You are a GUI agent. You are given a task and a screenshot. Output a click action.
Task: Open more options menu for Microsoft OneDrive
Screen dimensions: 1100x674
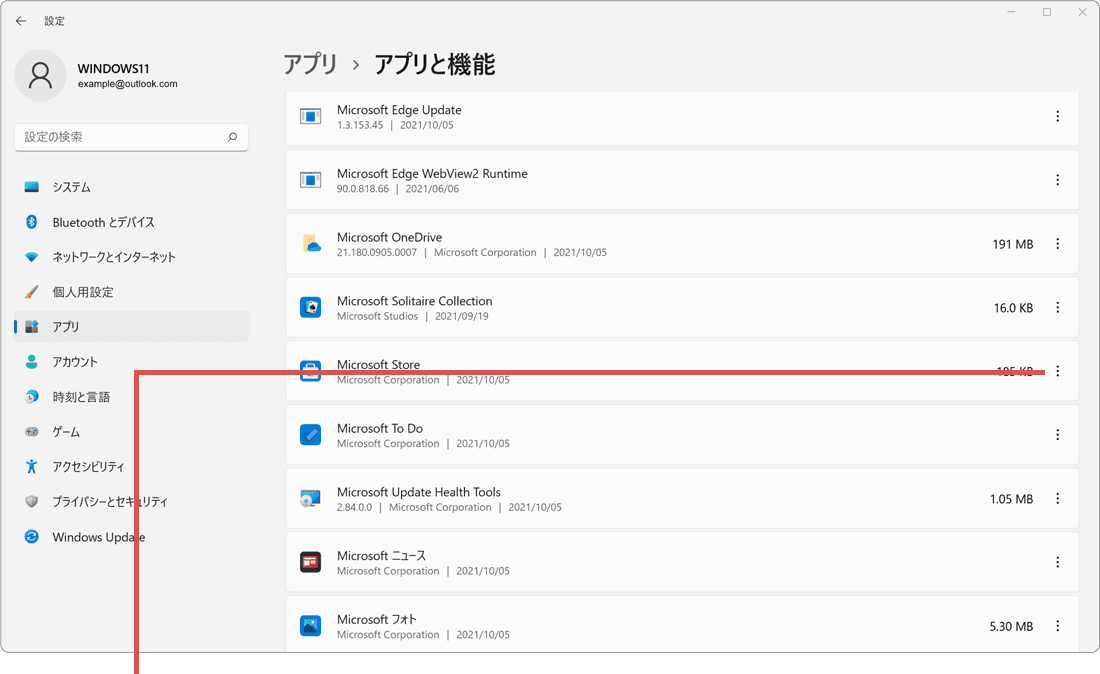1057,244
